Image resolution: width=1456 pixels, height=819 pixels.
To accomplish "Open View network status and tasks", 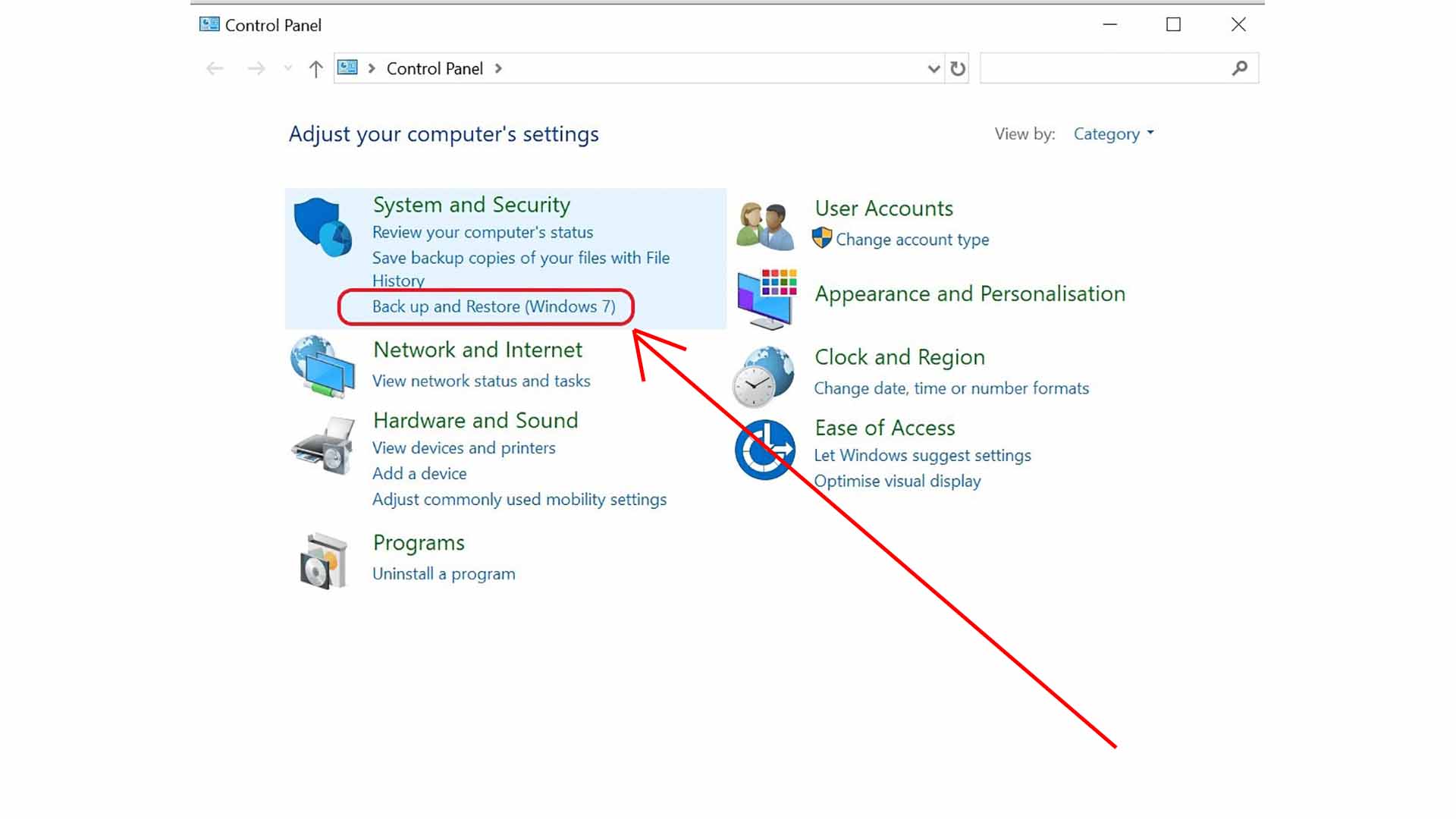I will click(x=481, y=381).
